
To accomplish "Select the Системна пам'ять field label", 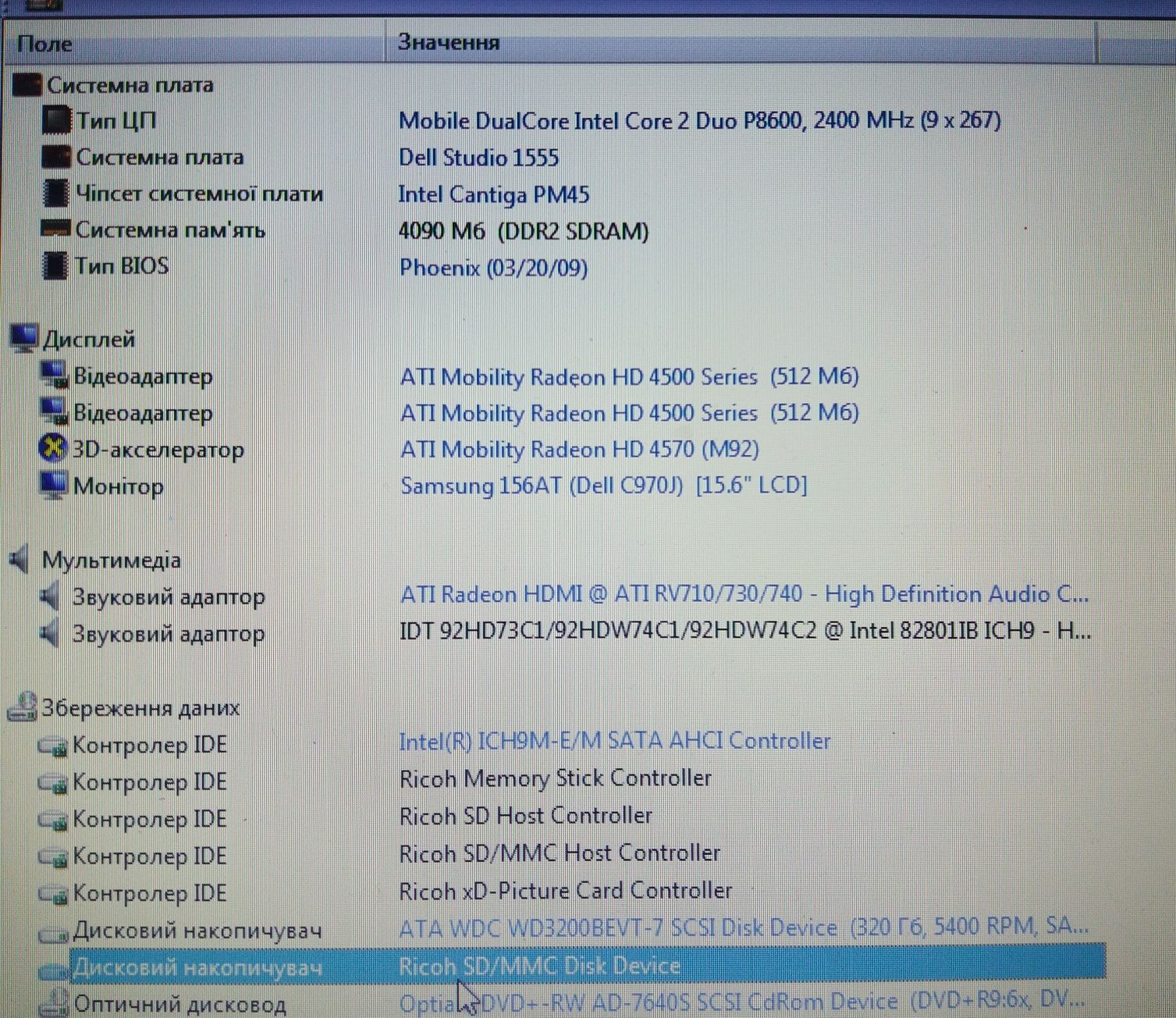I will point(170,230).
